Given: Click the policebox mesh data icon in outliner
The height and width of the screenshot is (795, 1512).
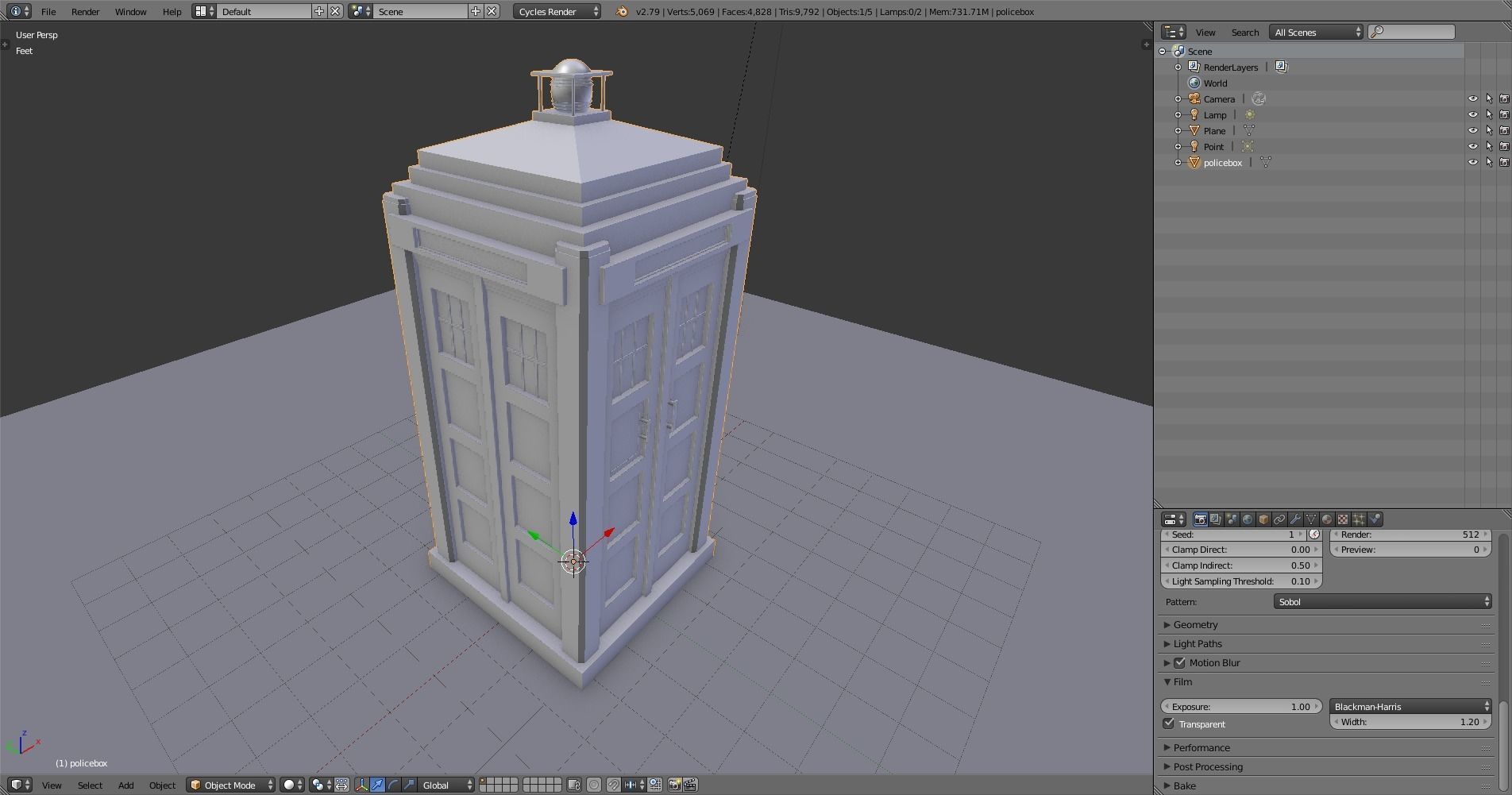Looking at the screenshot, I should point(1265,162).
